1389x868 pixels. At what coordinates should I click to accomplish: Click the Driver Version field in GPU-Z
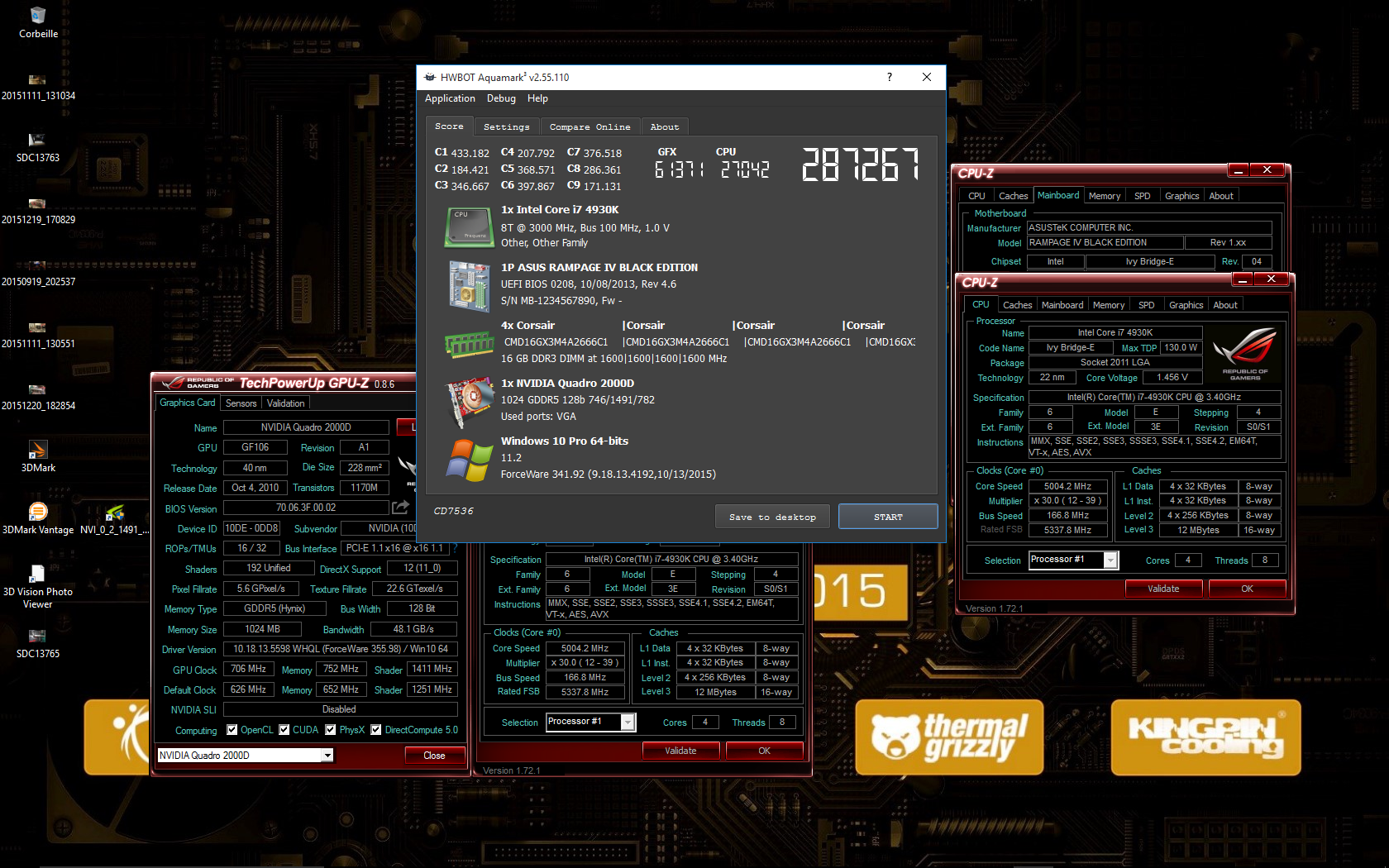[341, 649]
